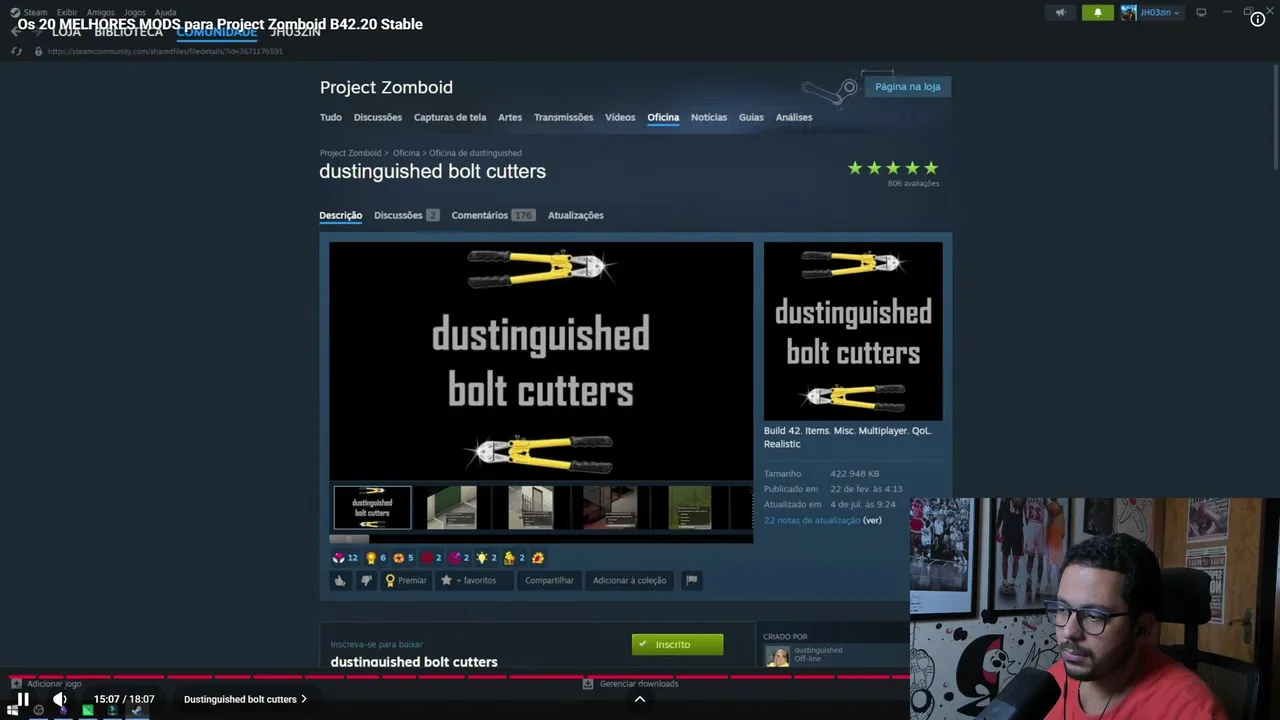This screenshot has height=720, width=1280.
Task: Open the Notícias tab
Action: click(x=709, y=117)
